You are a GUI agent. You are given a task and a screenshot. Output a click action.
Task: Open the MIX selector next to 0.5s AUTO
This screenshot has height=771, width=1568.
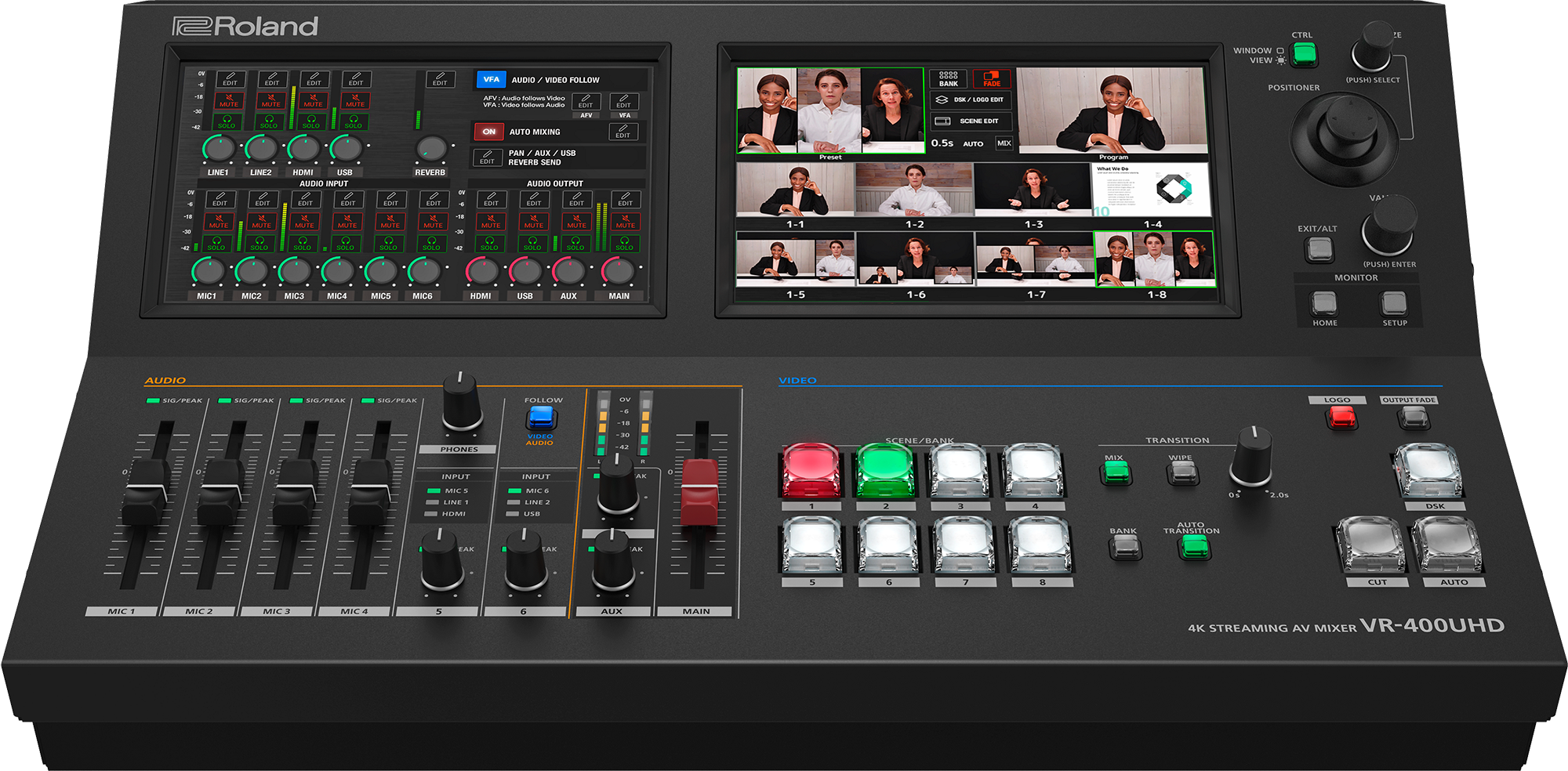pyautogui.click(x=1004, y=144)
